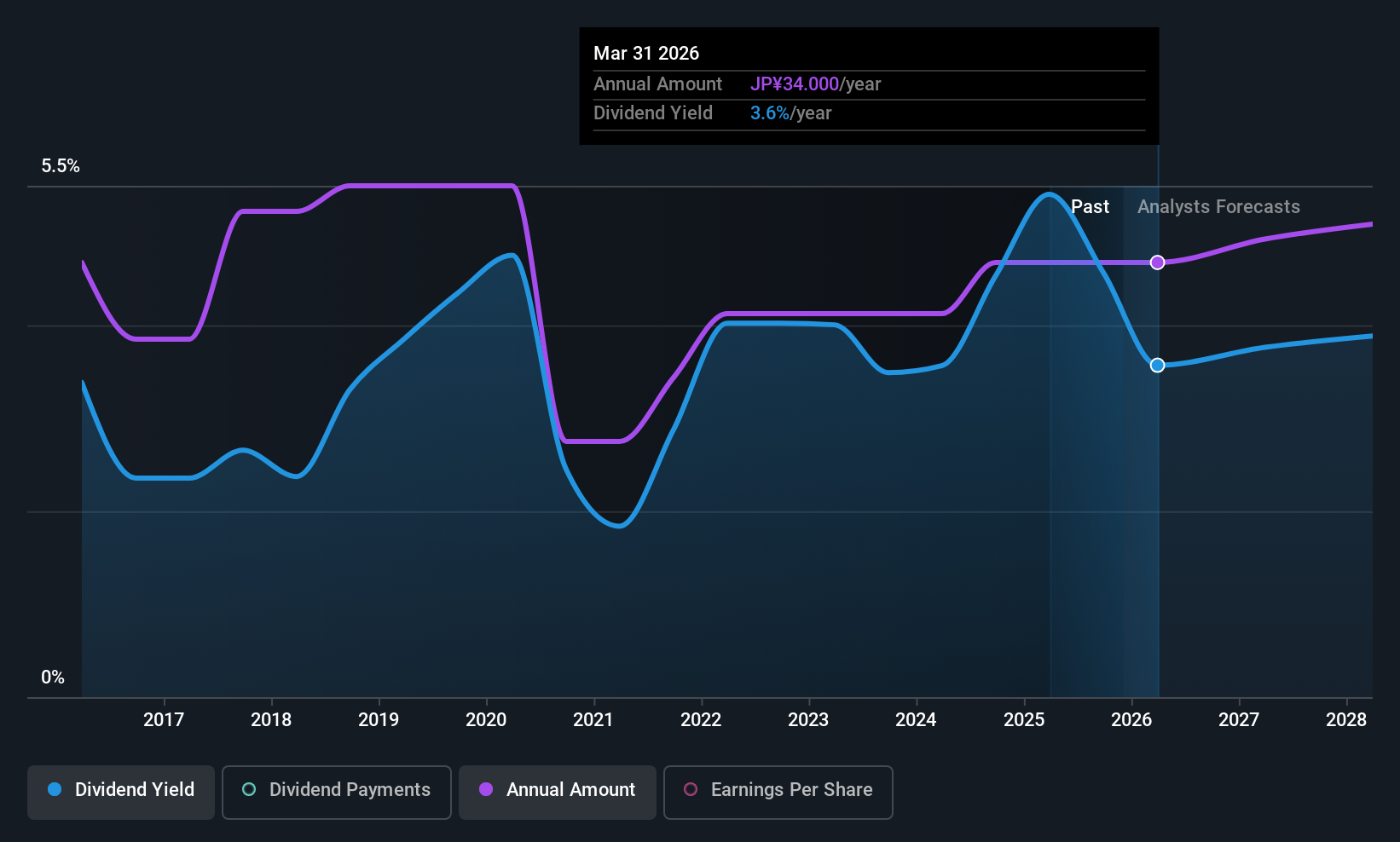The image size is (1400, 842).
Task: Click the Mar 31 2026 tooltip date
Action: (x=646, y=54)
